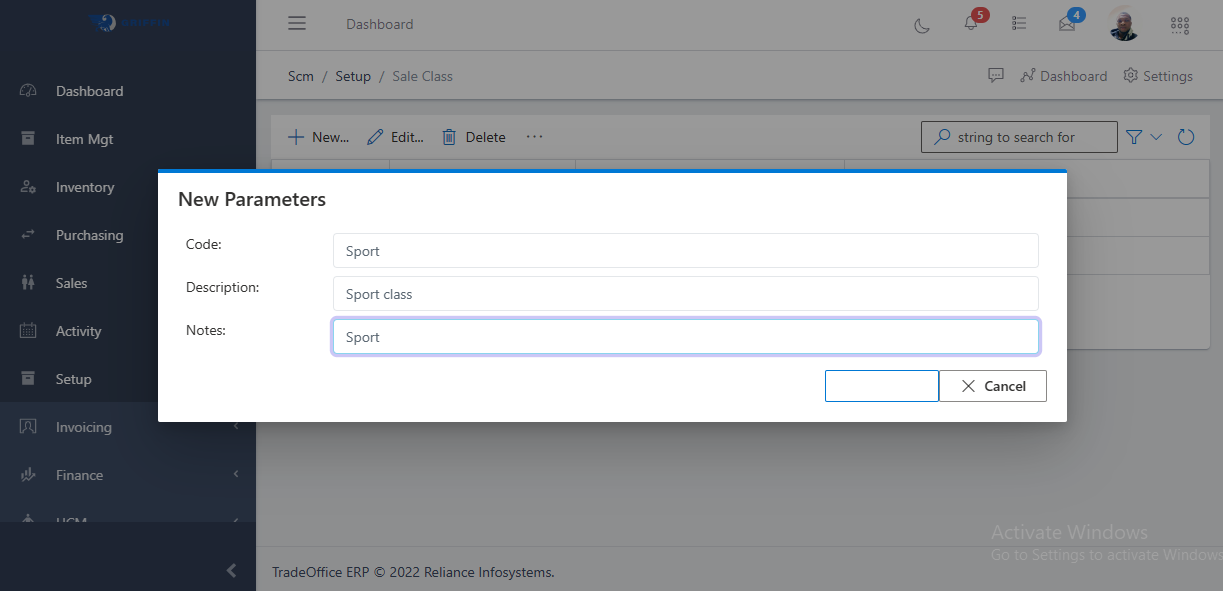The image size is (1223, 591).
Task: Click the Dashboard speedometer icon
Action: coord(28,91)
